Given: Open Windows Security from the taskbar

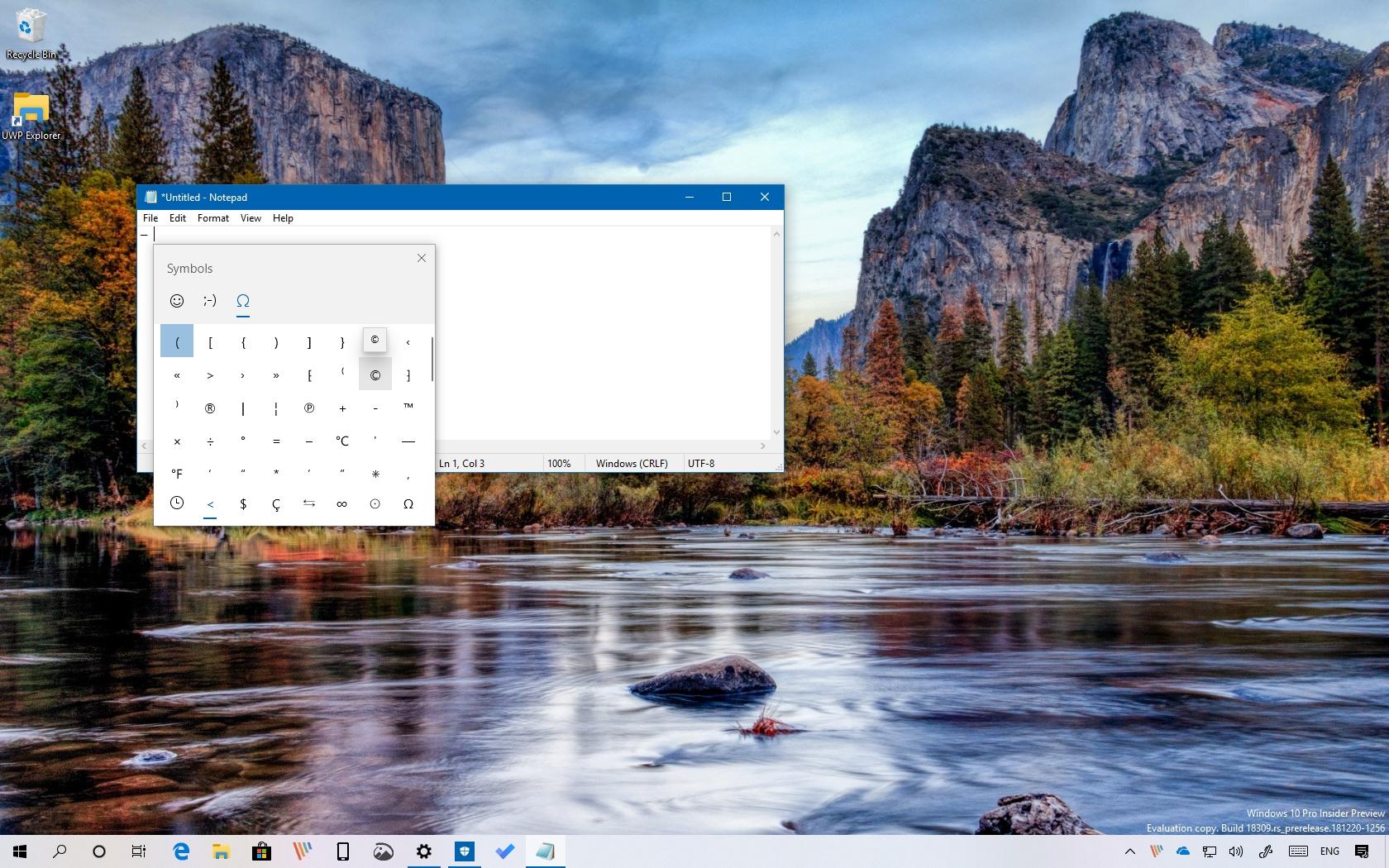Looking at the screenshot, I should 465,851.
